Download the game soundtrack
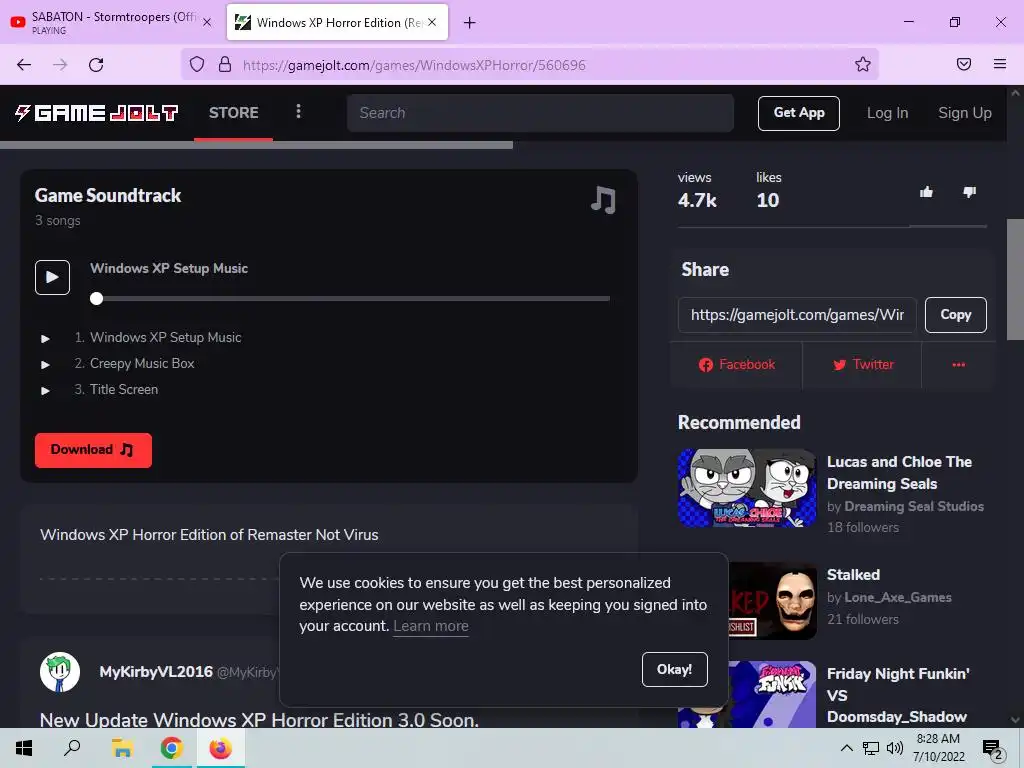Viewport: 1024px width, 768px height. (93, 450)
